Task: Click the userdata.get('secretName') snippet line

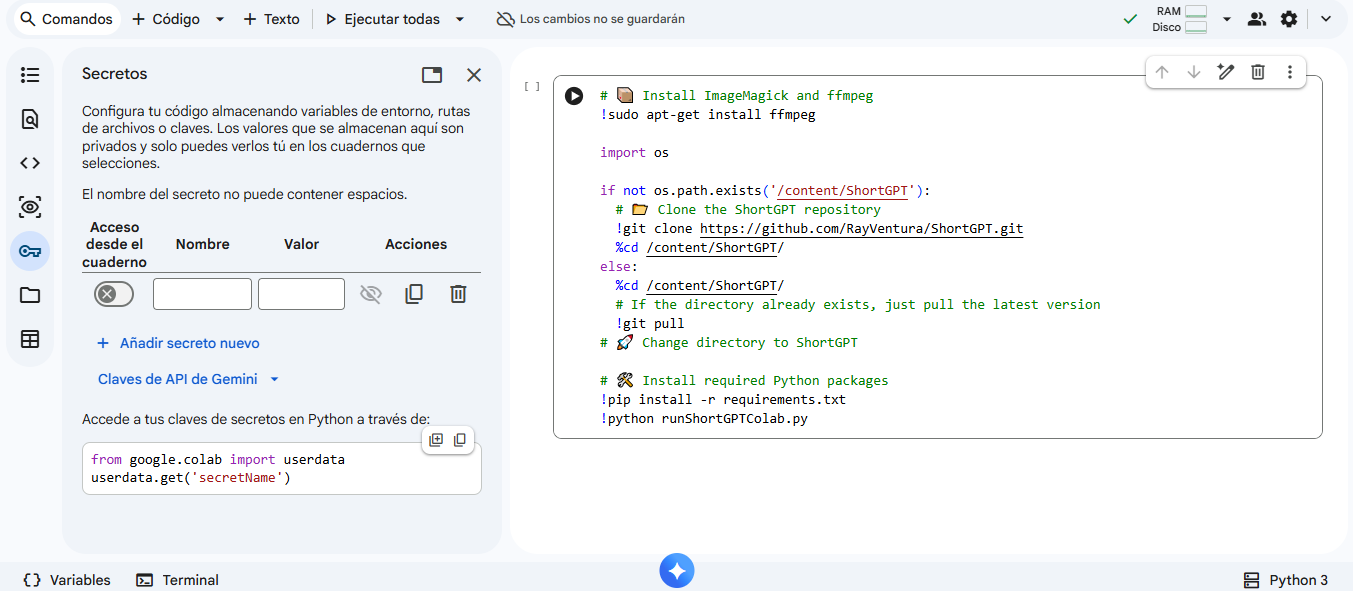Action: 190,478
